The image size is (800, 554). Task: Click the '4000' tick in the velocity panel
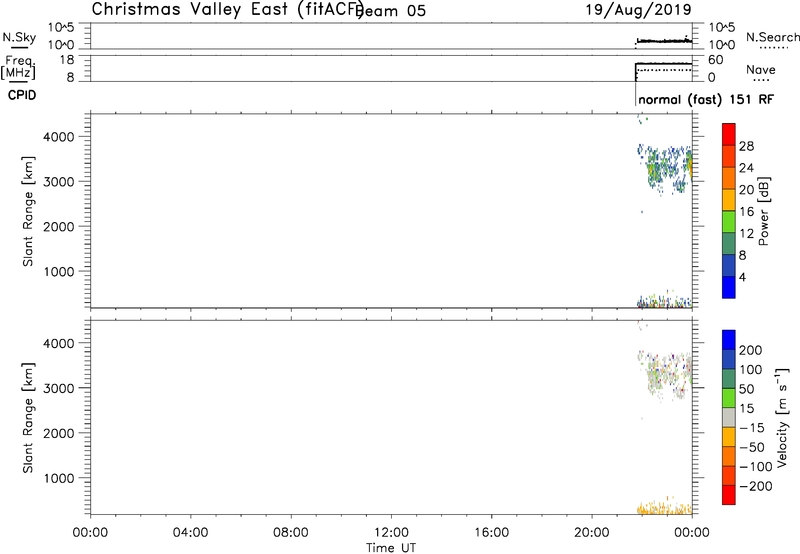tap(59, 343)
